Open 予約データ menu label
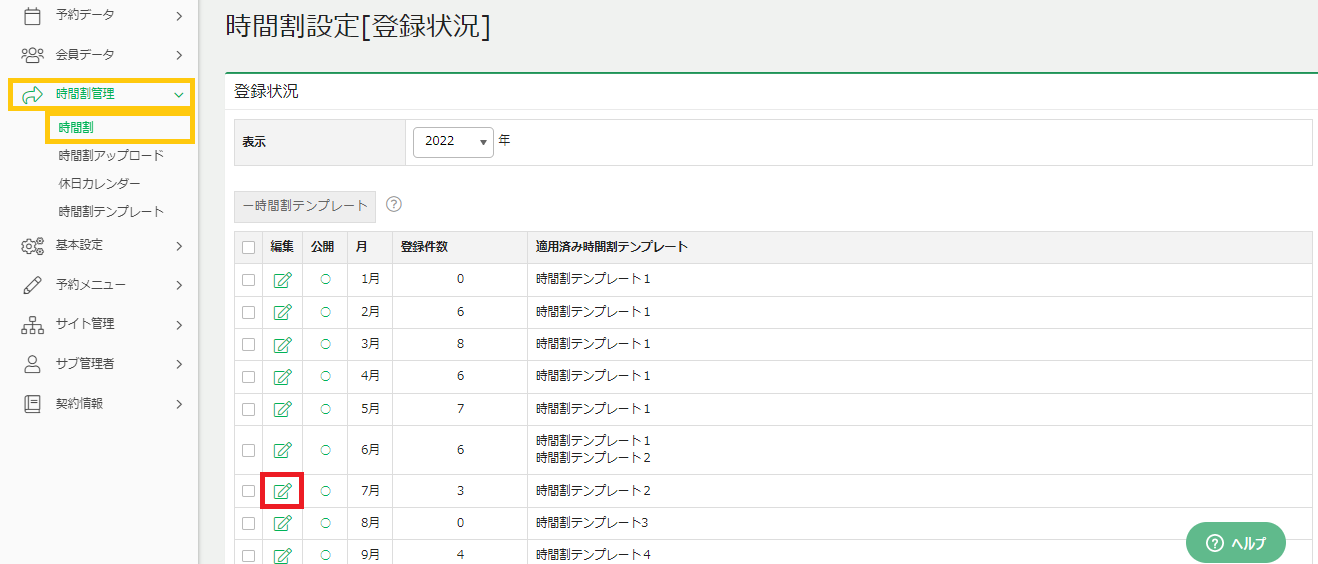The image size is (1318, 564). pos(85,15)
